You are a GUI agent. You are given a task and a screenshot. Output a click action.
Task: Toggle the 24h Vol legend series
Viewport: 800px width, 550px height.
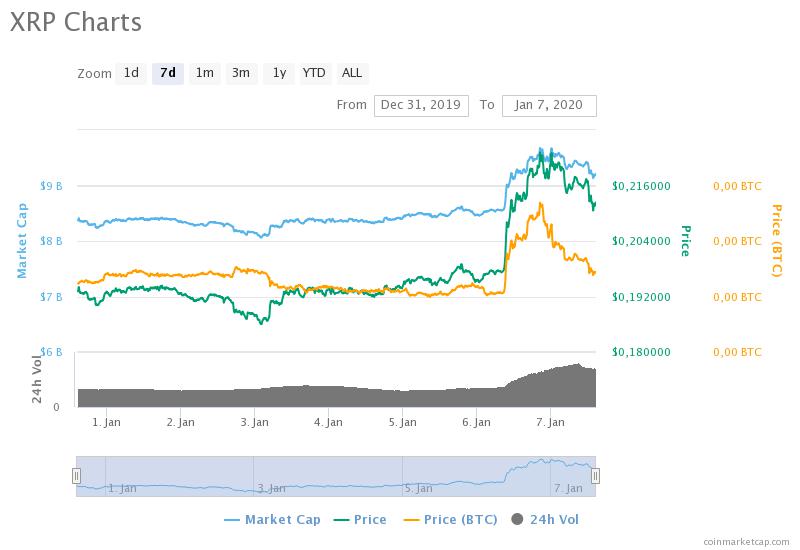(545, 519)
